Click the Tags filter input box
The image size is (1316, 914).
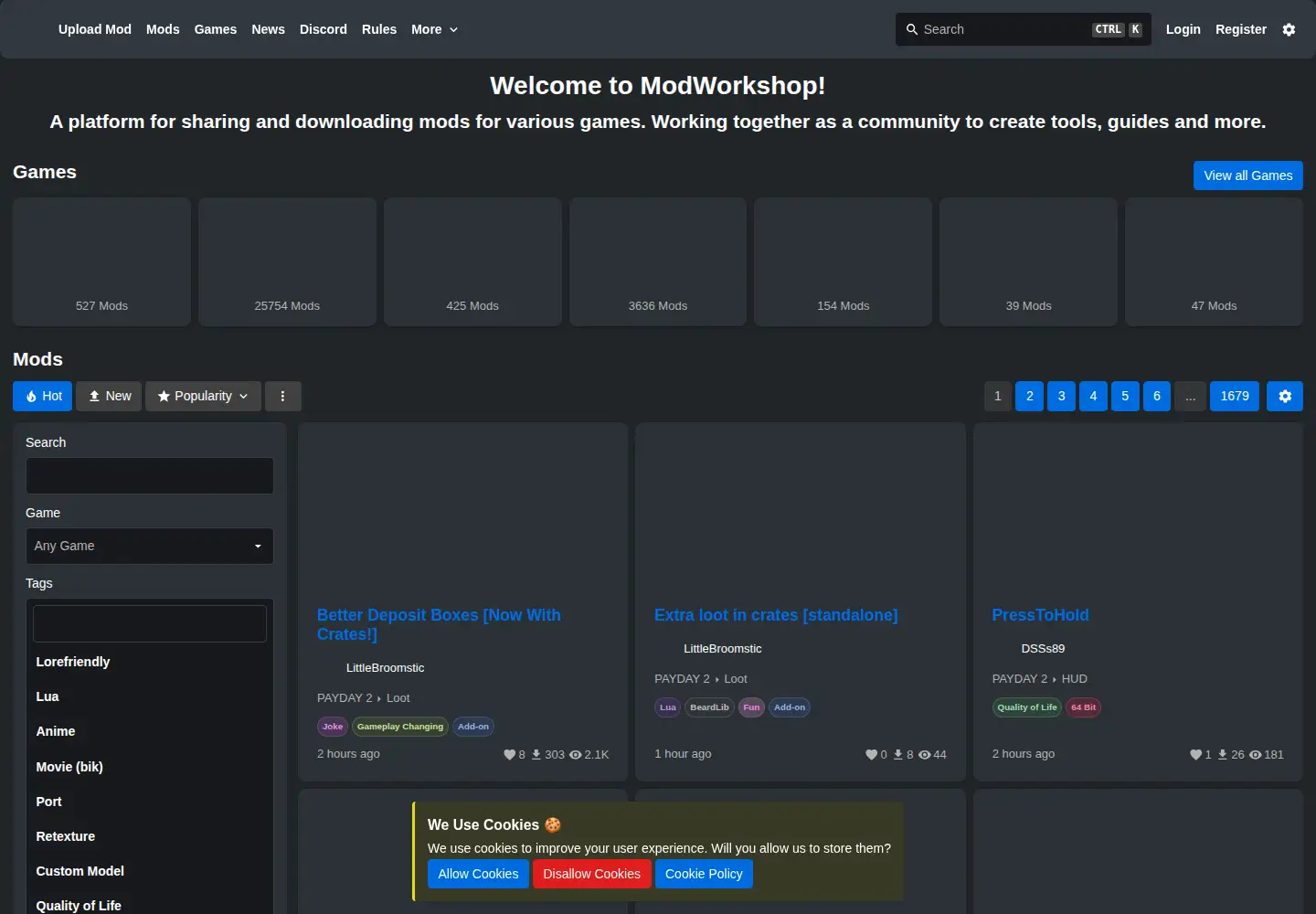(x=150, y=623)
